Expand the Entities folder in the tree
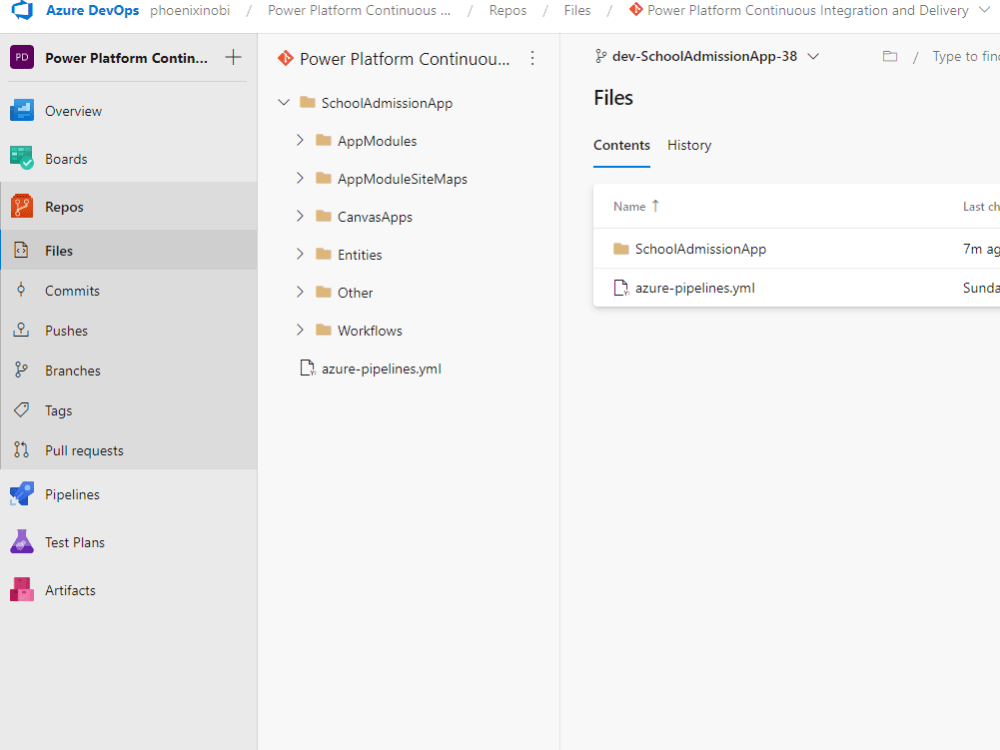Screen dimensions: 1000x750 pos(298,254)
